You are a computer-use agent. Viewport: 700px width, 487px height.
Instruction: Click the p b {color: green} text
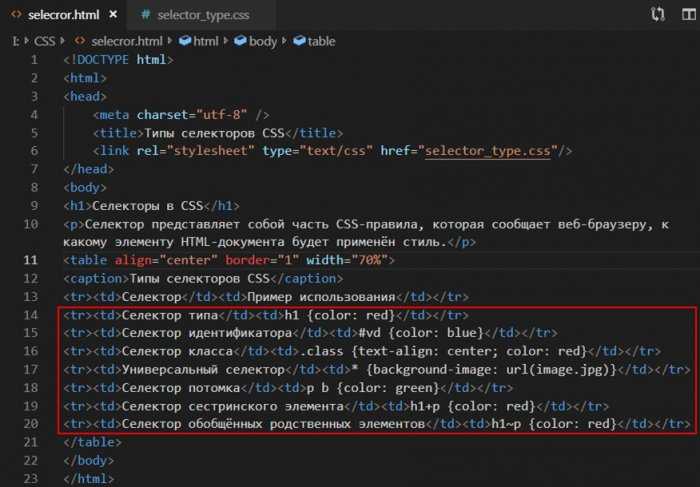(373, 388)
